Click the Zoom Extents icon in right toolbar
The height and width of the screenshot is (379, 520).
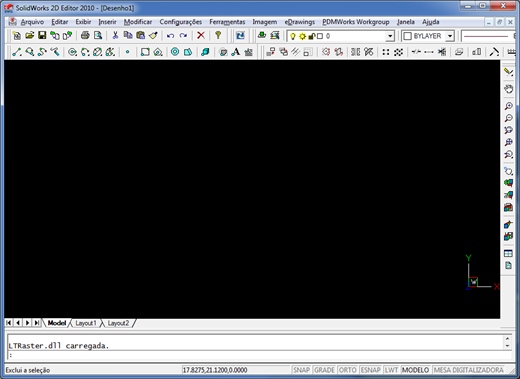click(x=508, y=142)
